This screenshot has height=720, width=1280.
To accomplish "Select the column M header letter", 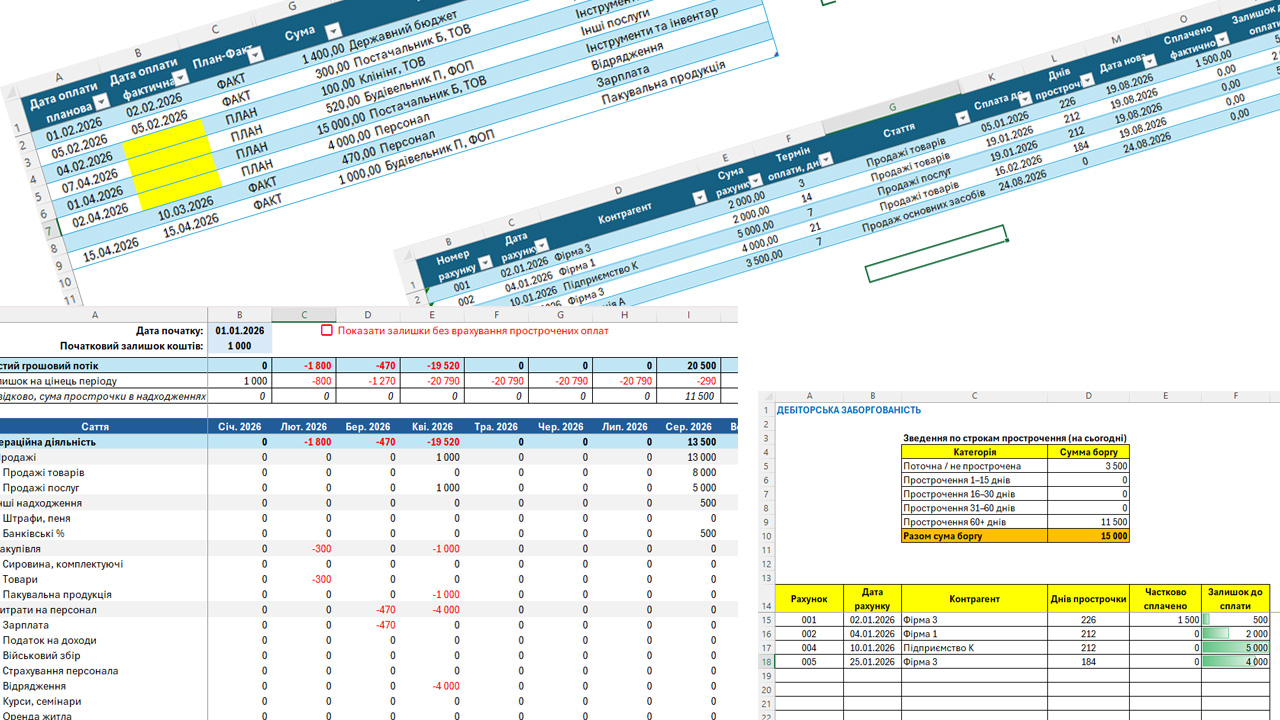I will (1116, 41).
